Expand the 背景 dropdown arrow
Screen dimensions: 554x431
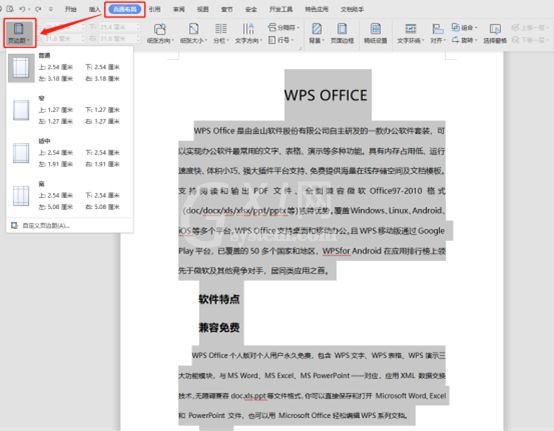click(323, 41)
